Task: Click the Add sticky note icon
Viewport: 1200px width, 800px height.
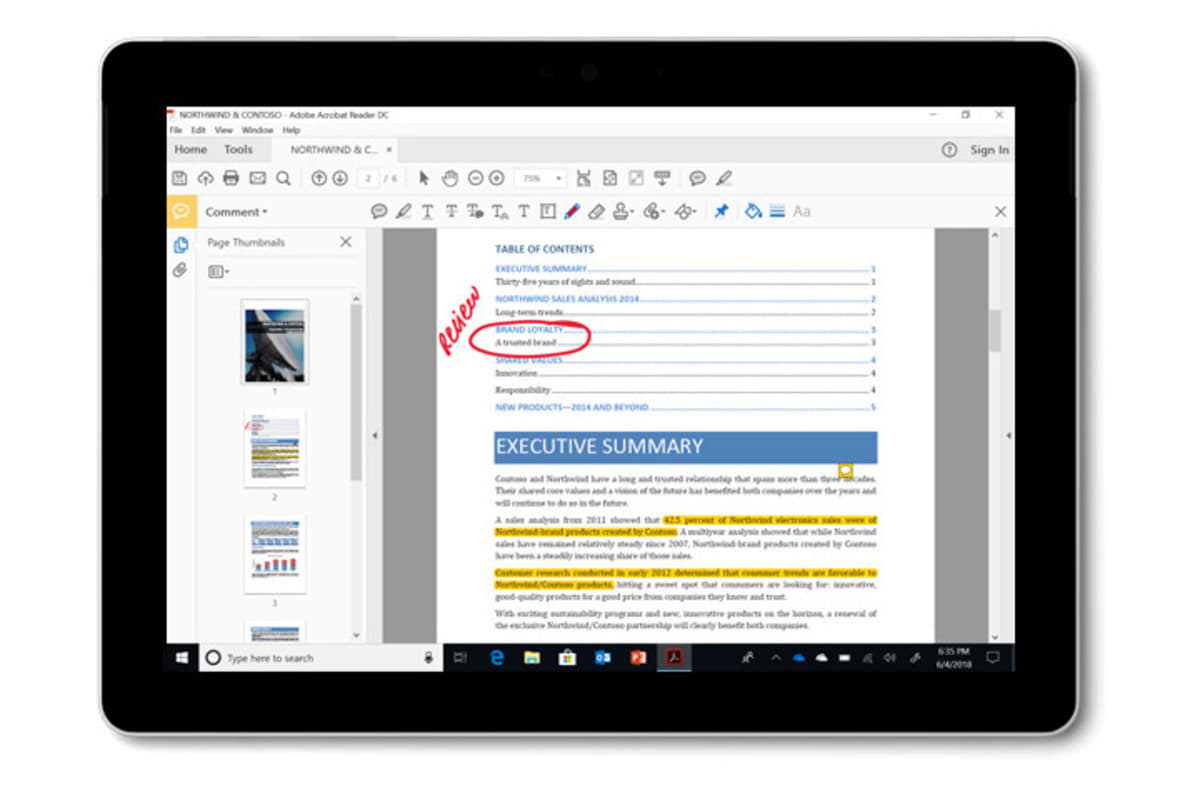Action: (x=379, y=211)
